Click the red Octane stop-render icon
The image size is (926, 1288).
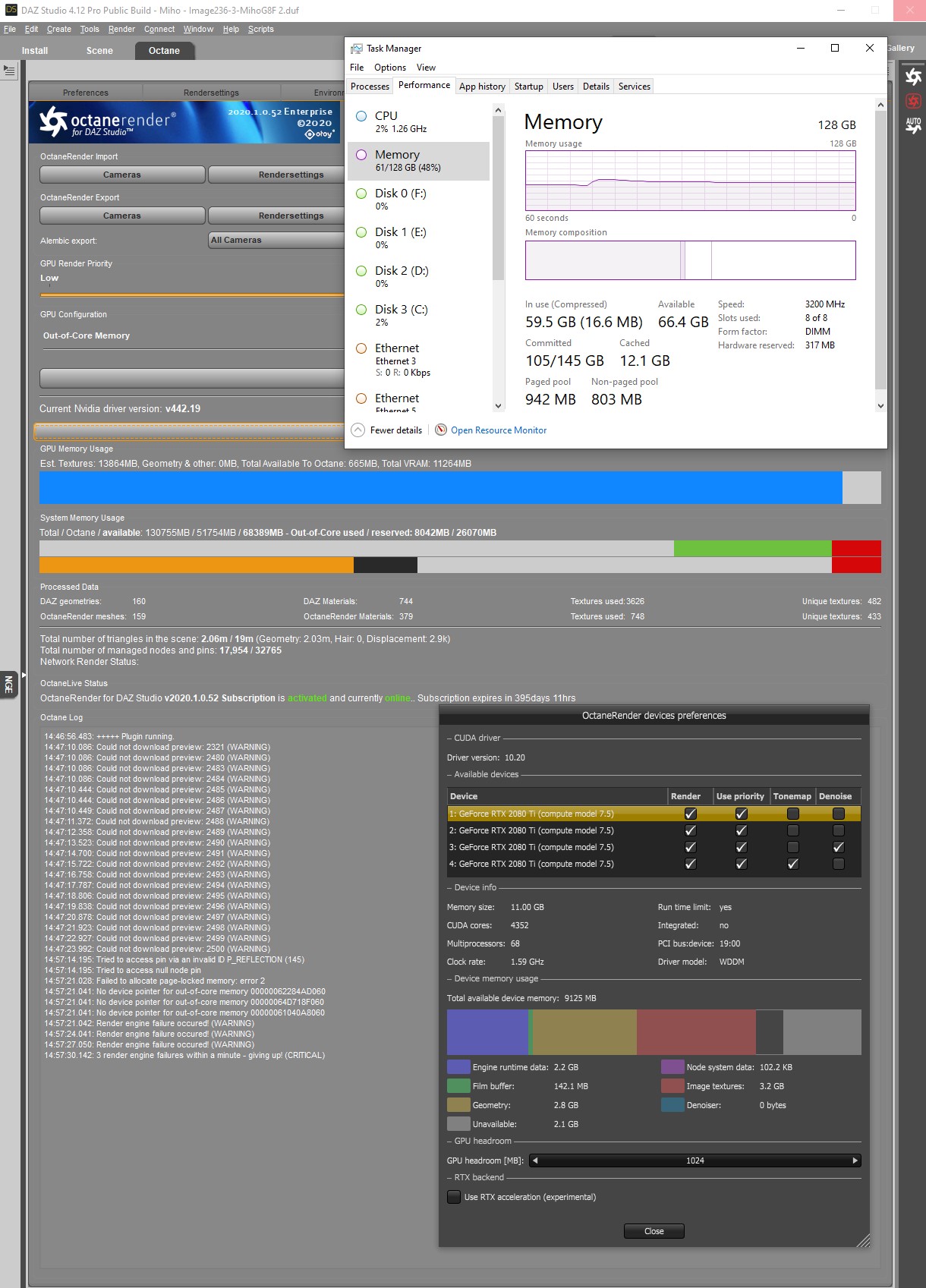click(913, 101)
